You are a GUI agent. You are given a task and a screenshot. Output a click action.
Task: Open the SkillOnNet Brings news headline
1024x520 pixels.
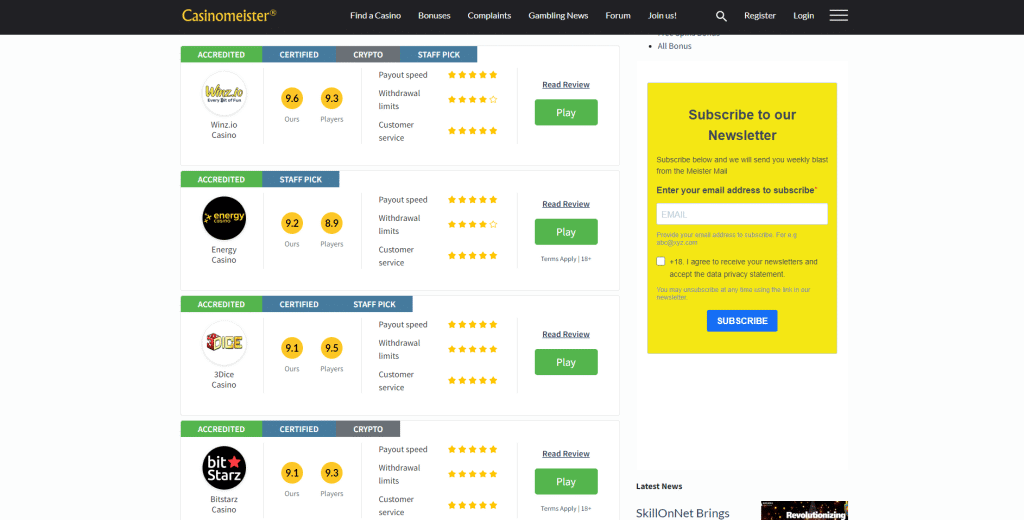(x=682, y=513)
